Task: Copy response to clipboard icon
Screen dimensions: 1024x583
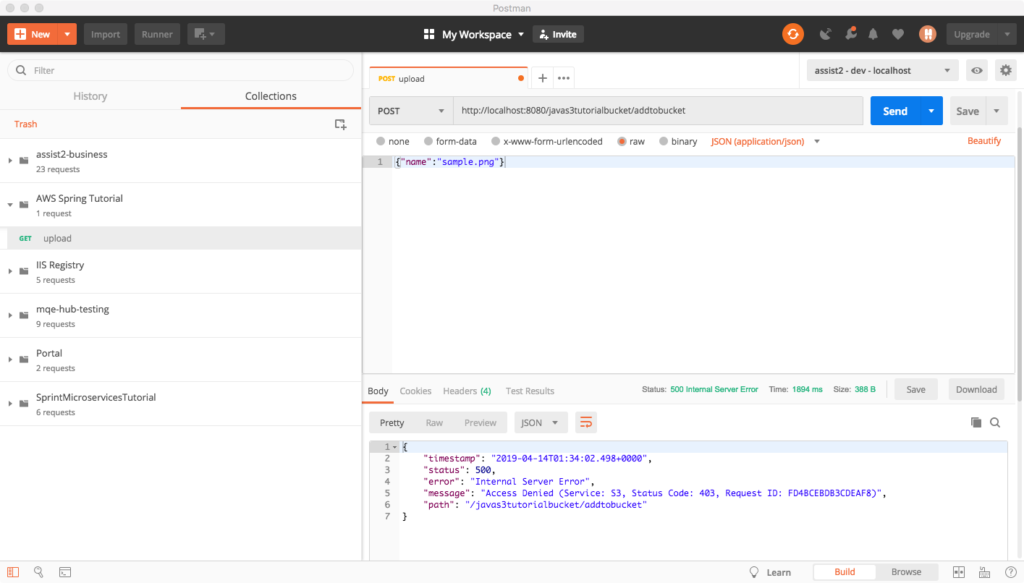Action: 976,422
